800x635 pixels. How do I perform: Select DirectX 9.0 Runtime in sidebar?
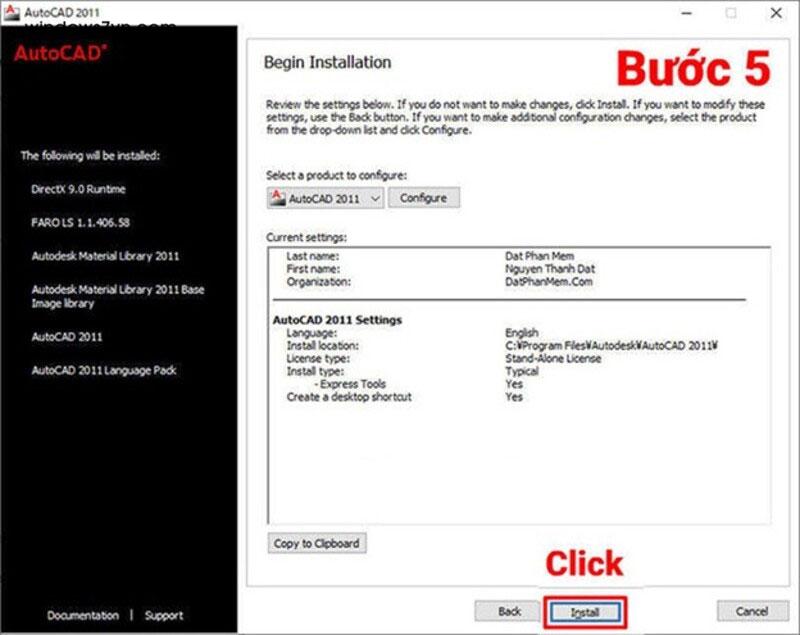(78, 189)
